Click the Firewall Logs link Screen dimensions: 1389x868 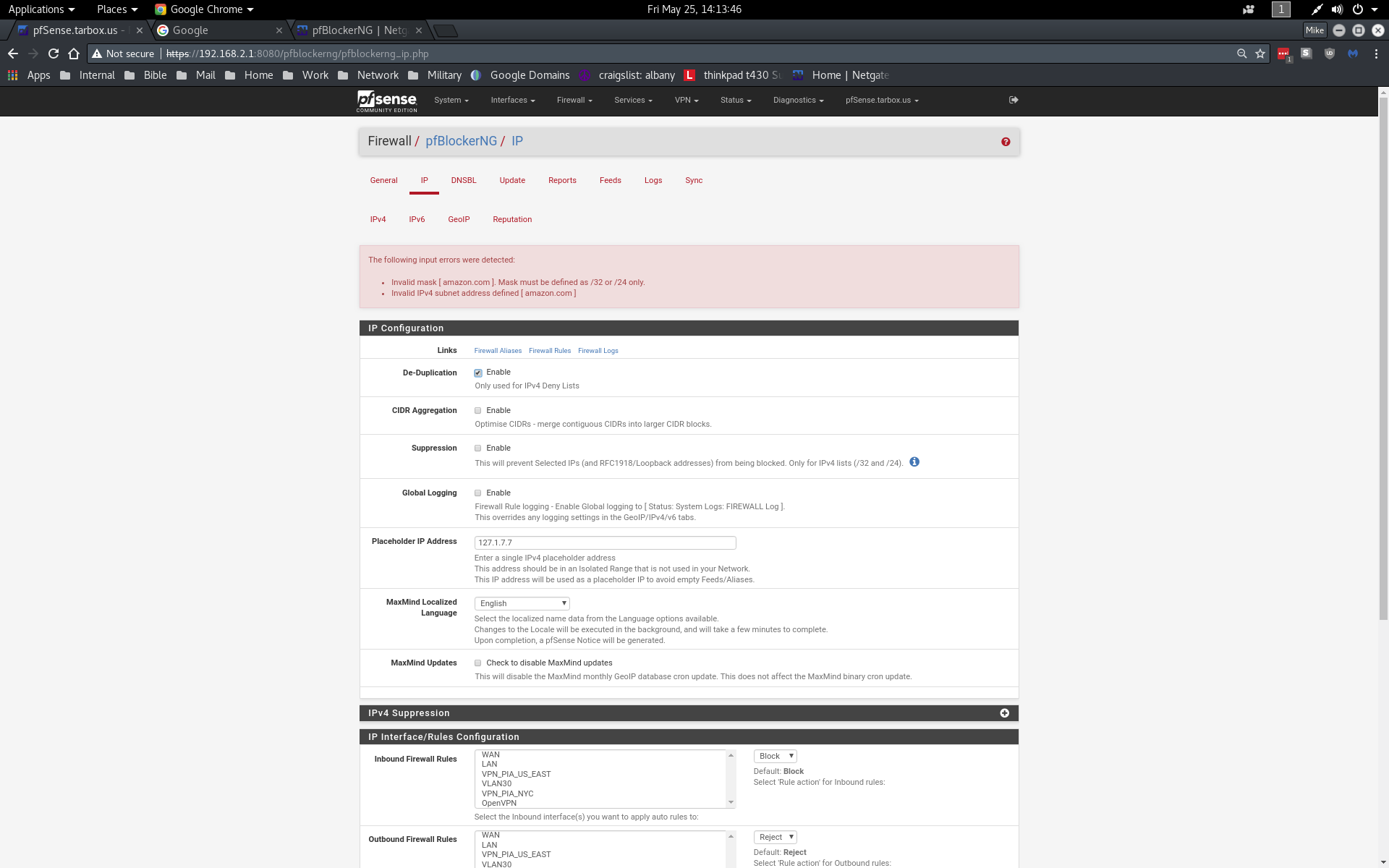pyautogui.click(x=598, y=351)
